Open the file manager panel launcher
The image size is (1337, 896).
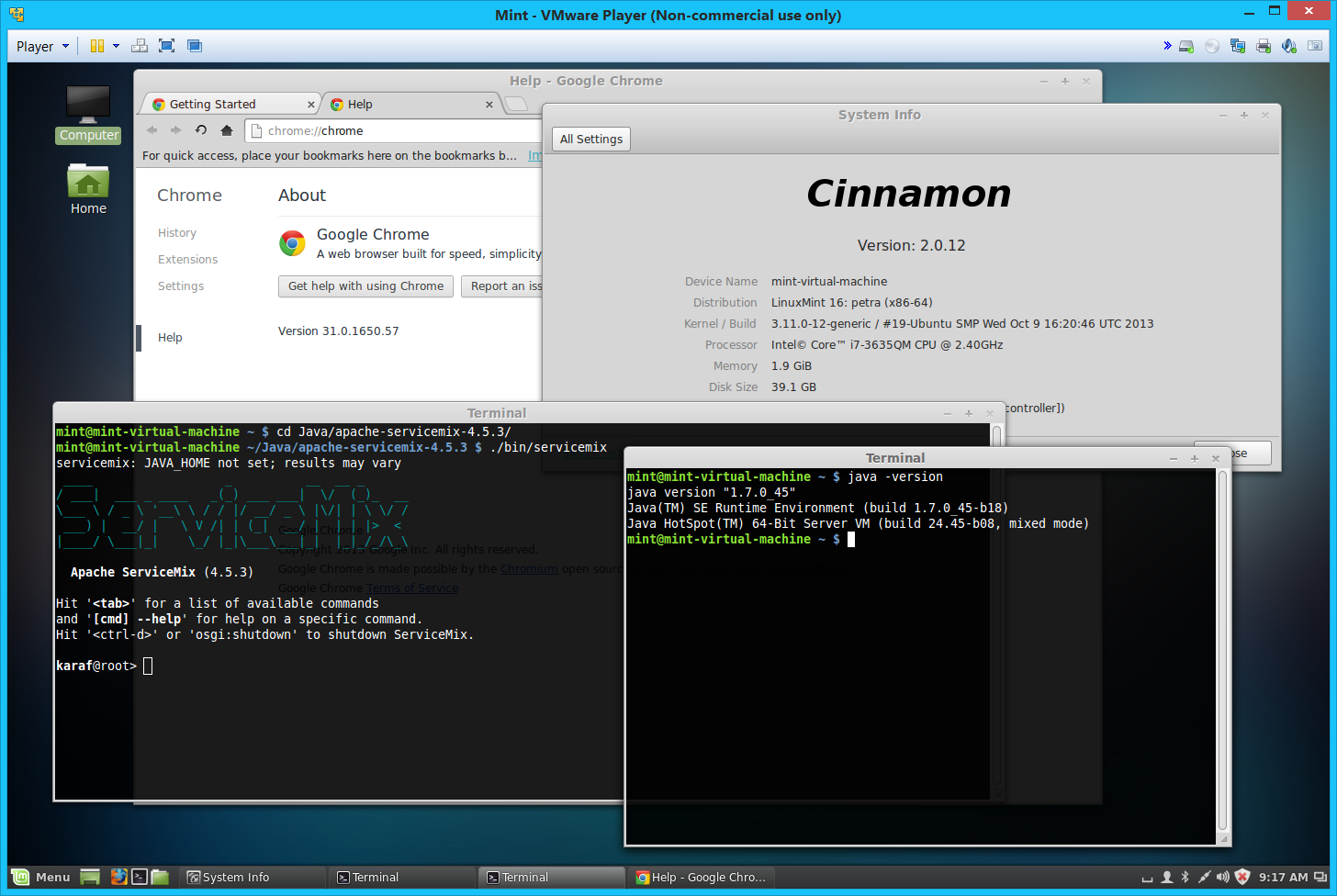[161, 877]
